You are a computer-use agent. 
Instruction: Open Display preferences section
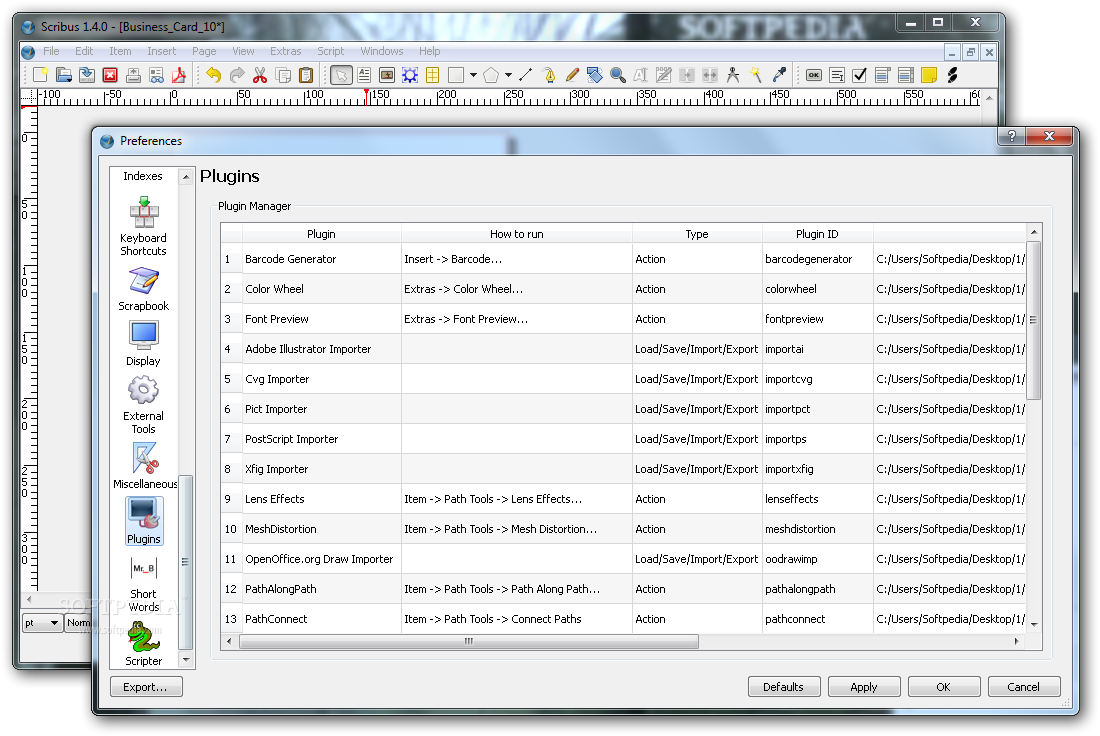(143, 344)
